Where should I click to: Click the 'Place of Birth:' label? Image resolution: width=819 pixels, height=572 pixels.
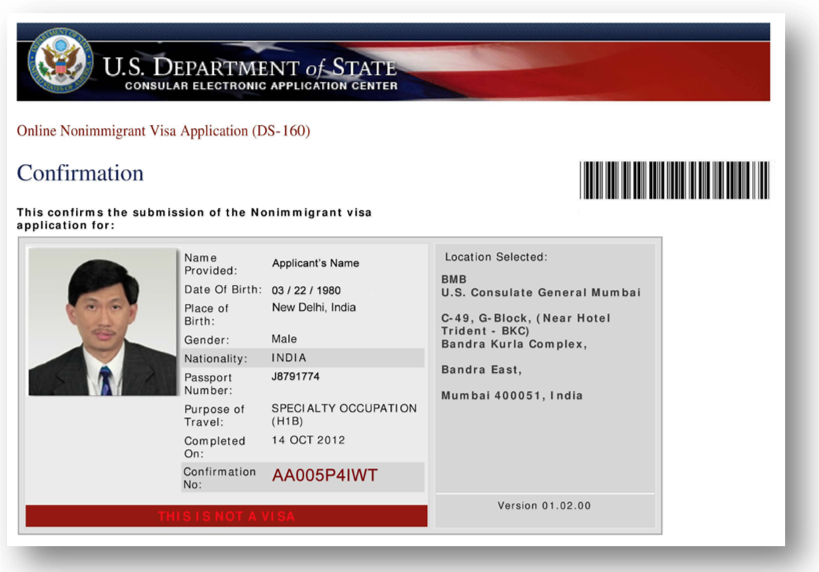click(x=206, y=314)
